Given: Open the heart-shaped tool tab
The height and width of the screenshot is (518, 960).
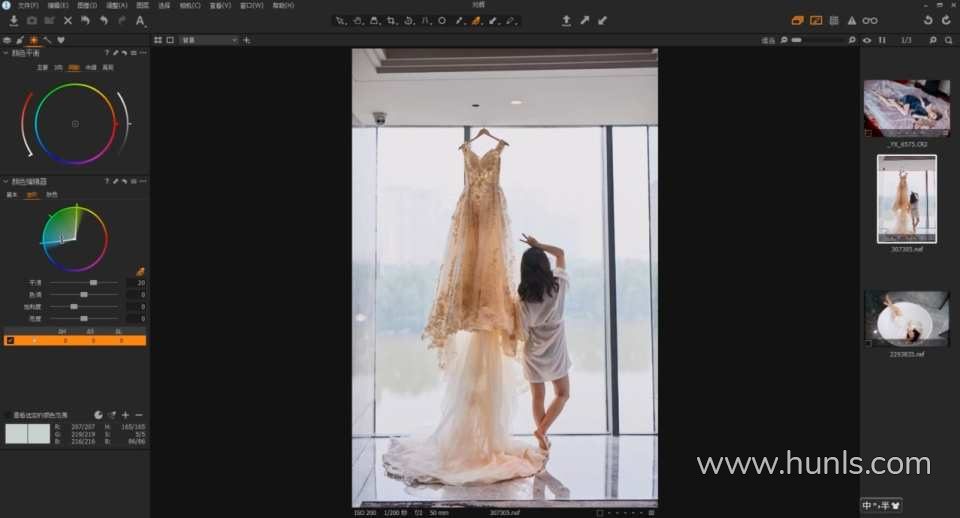Looking at the screenshot, I should [61, 40].
